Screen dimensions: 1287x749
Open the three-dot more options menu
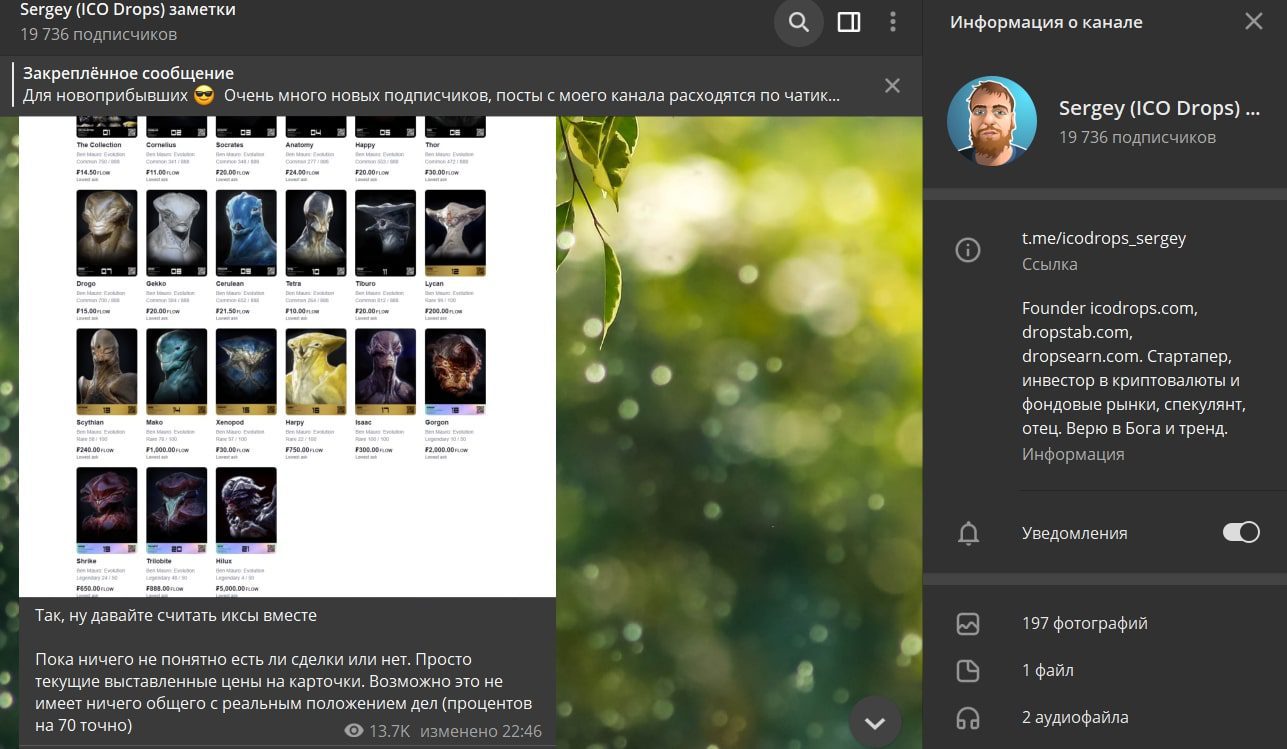tap(893, 22)
